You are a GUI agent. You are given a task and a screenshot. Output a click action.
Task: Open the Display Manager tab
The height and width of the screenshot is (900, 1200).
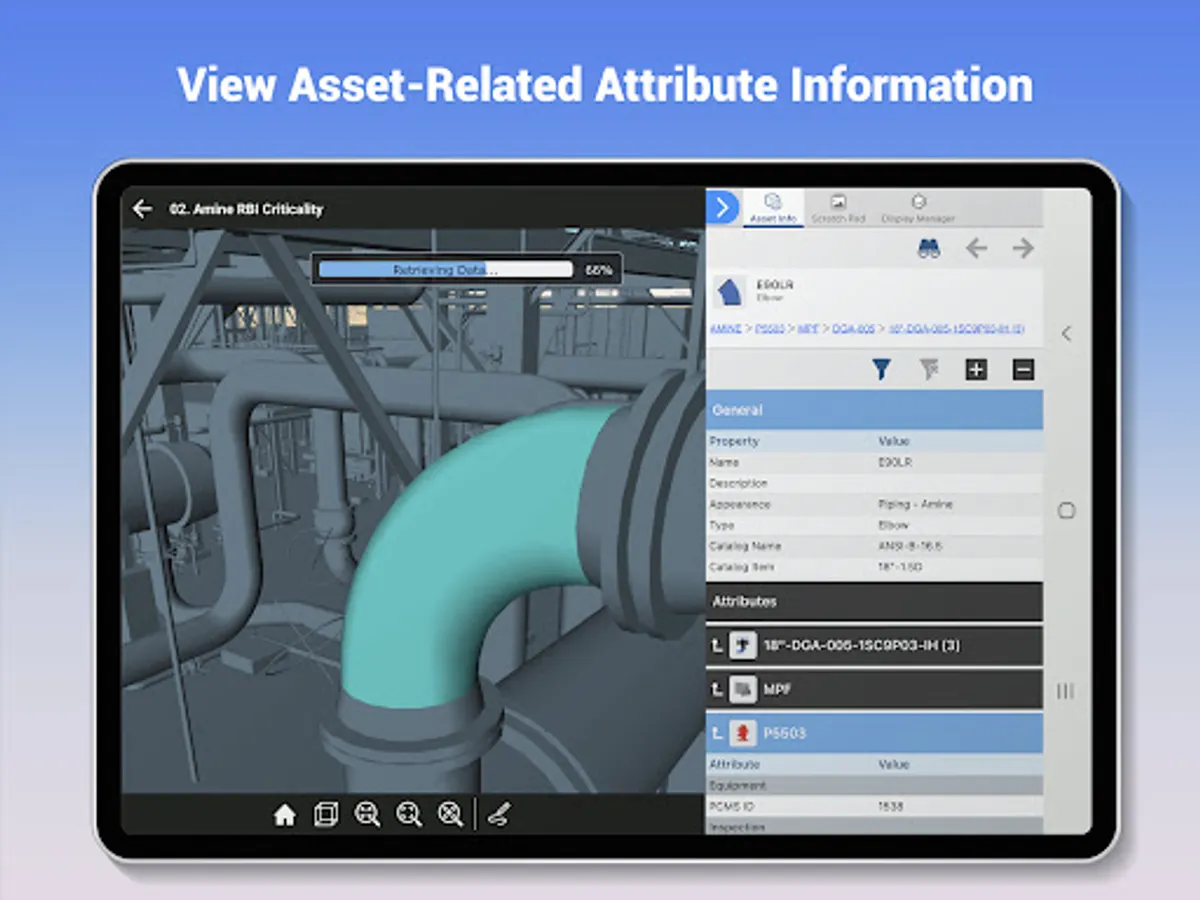(918, 209)
